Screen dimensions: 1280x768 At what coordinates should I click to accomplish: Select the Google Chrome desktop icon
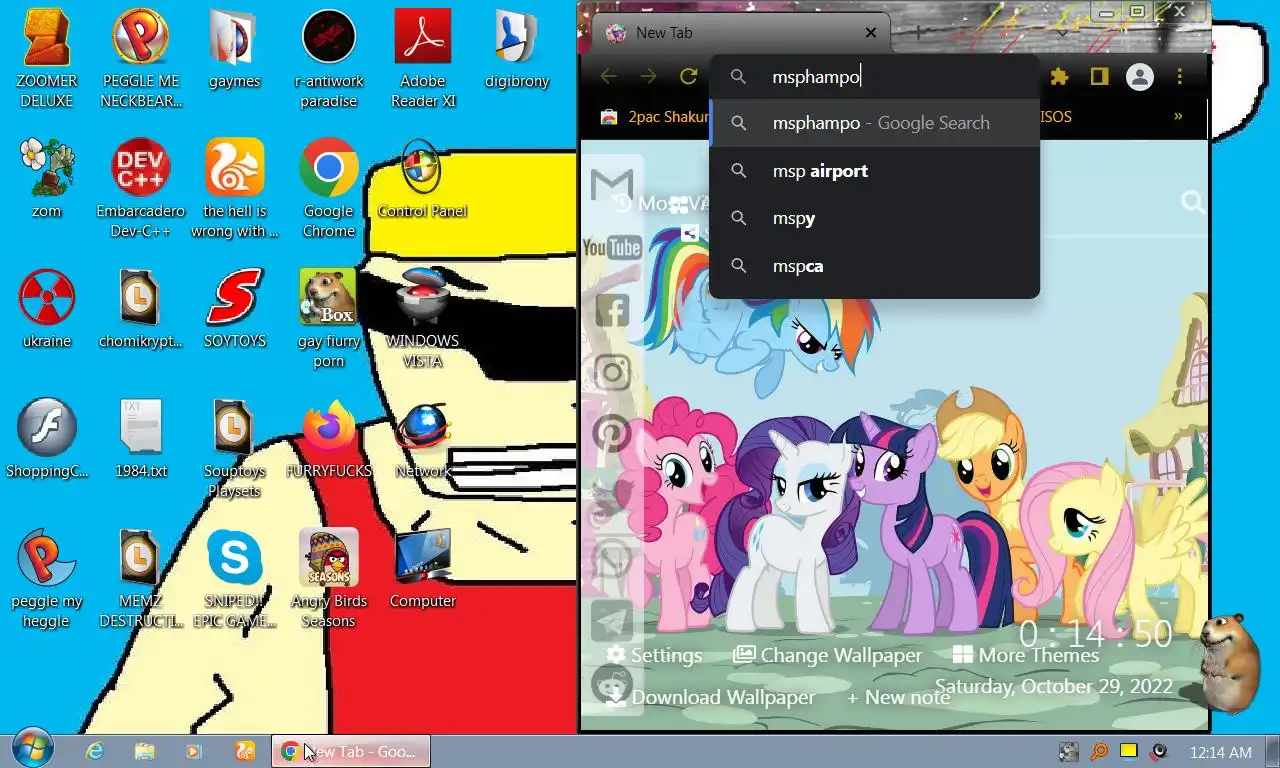tap(329, 189)
